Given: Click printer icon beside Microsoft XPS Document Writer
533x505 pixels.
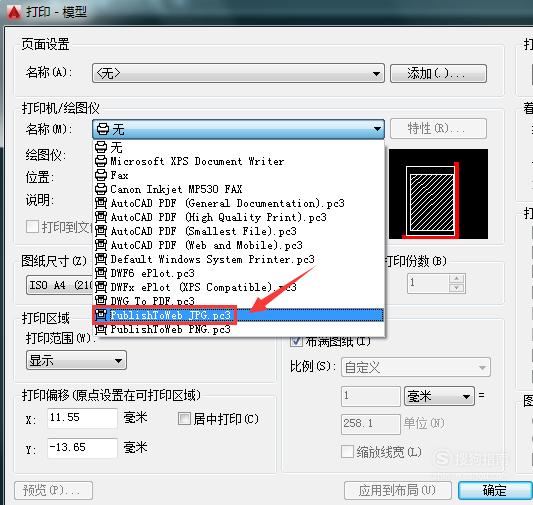Looking at the screenshot, I should [101, 161].
